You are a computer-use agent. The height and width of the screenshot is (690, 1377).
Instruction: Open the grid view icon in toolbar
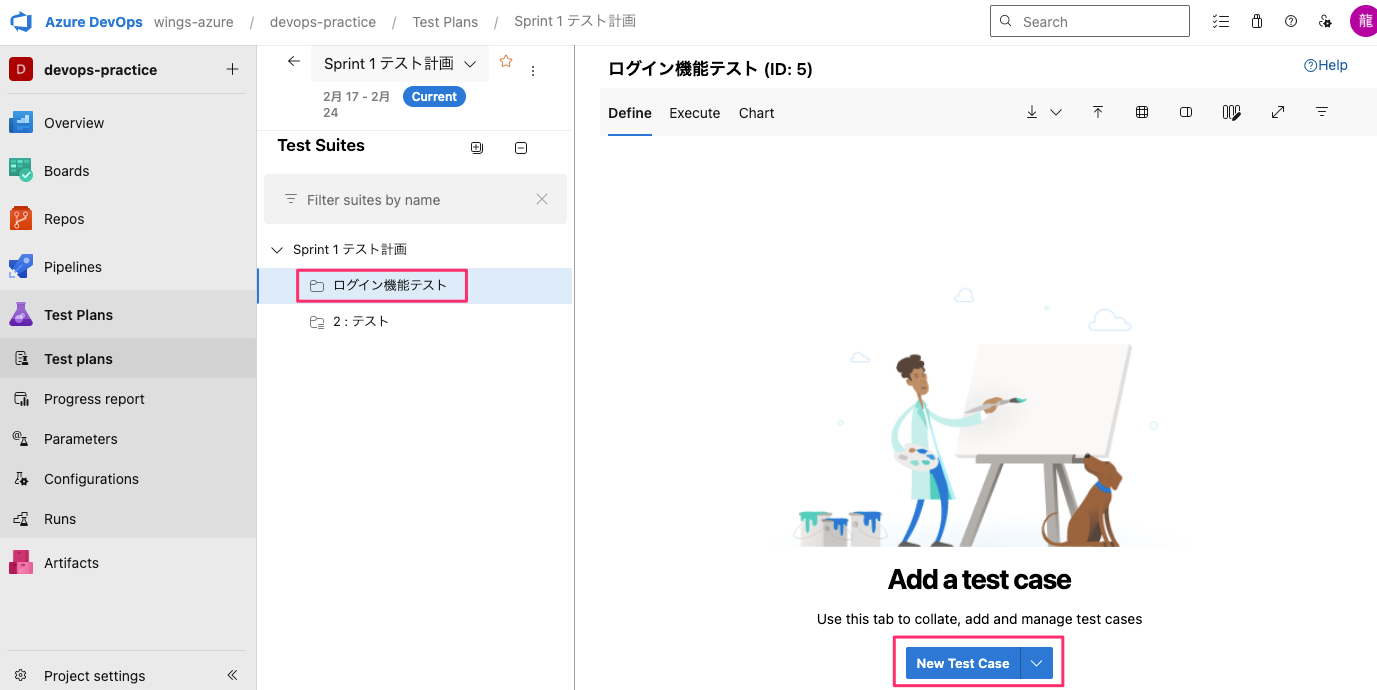[x=1141, y=113]
